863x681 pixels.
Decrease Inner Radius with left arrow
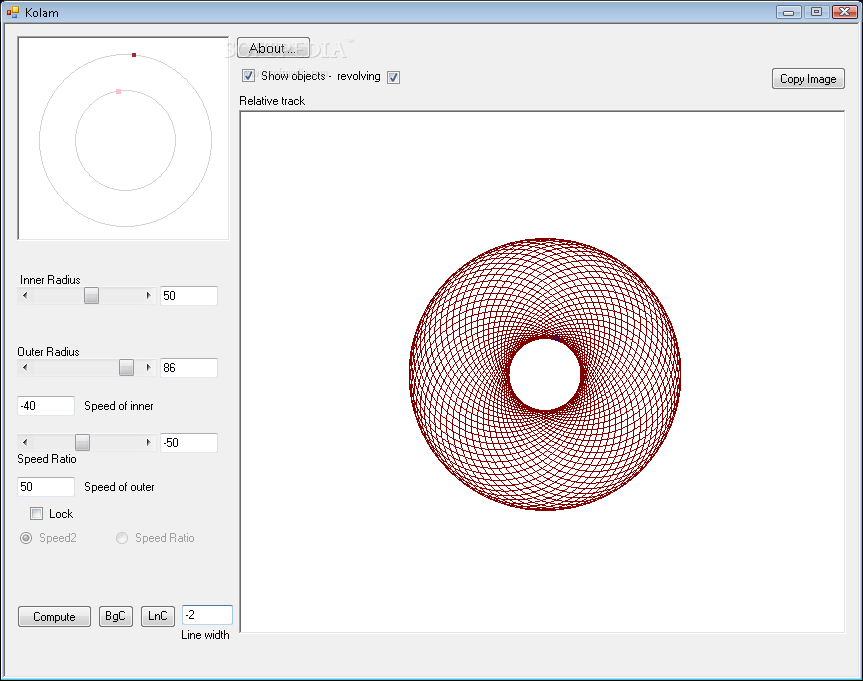point(25,296)
